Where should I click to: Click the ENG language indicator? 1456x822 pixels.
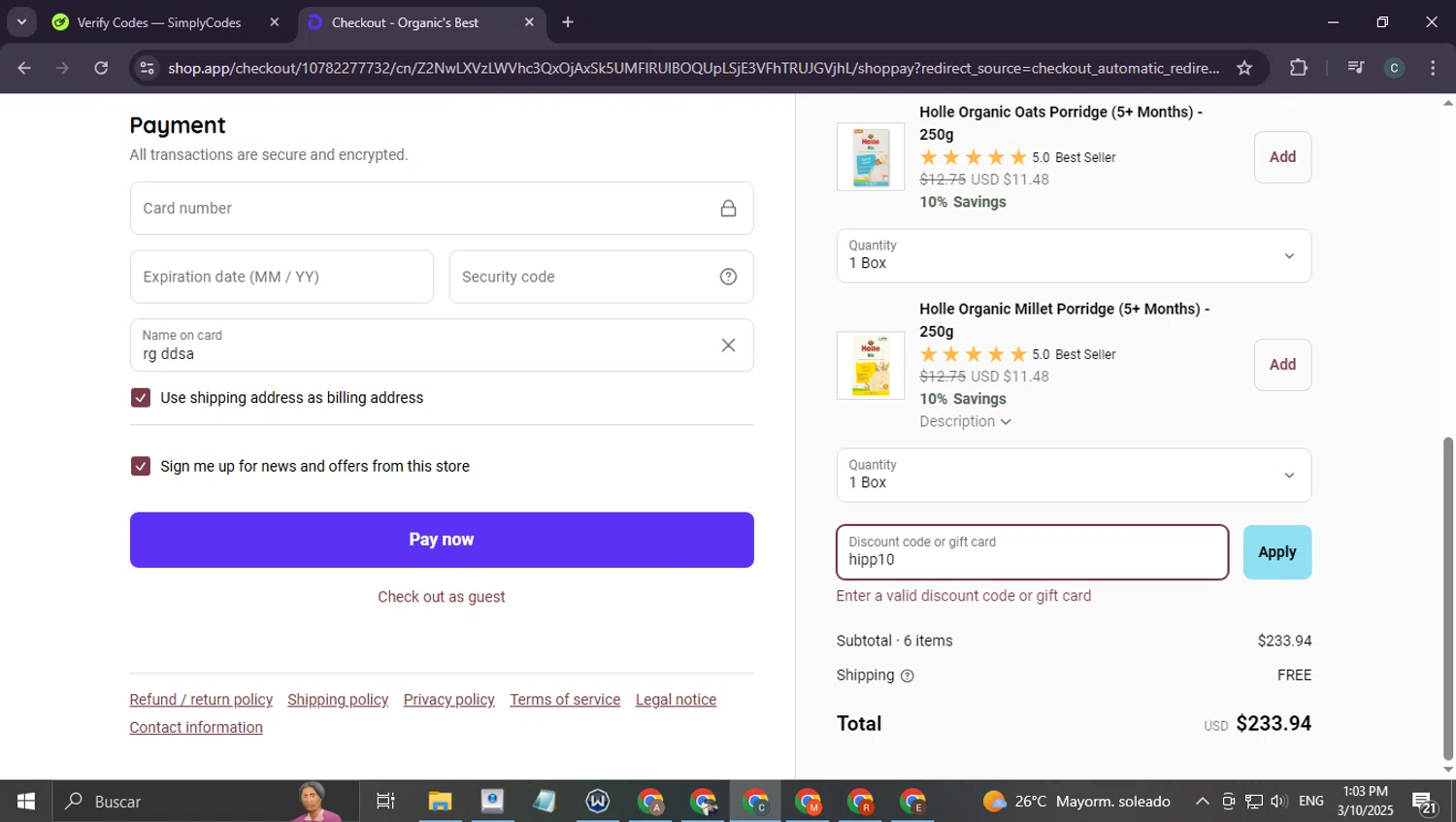click(x=1310, y=802)
